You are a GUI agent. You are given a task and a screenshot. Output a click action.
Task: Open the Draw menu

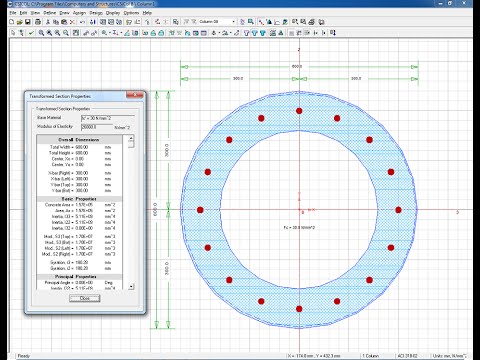[64, 13]
